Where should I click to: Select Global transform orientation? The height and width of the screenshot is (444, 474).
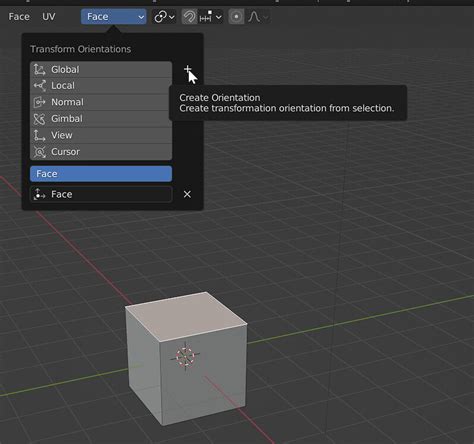click(x=101, y=69)
